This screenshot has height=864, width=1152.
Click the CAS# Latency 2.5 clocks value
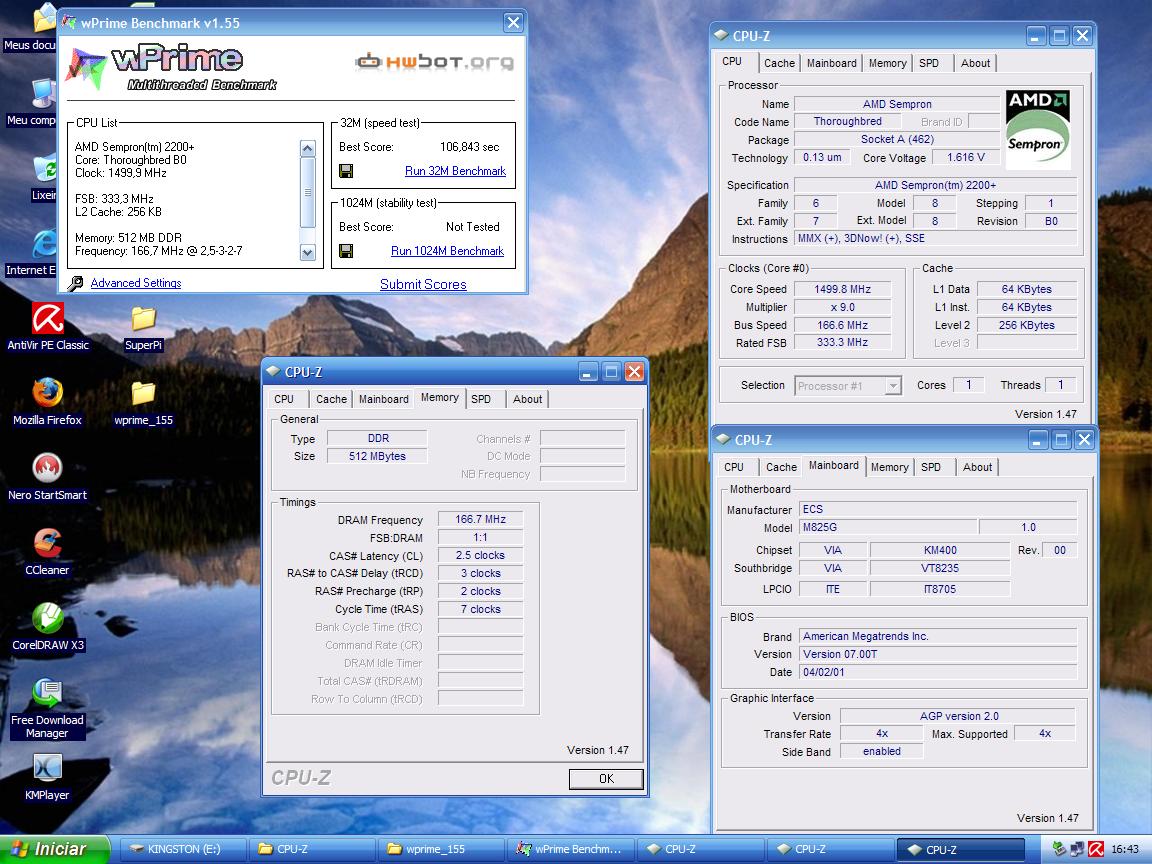(x=480, y=555)
